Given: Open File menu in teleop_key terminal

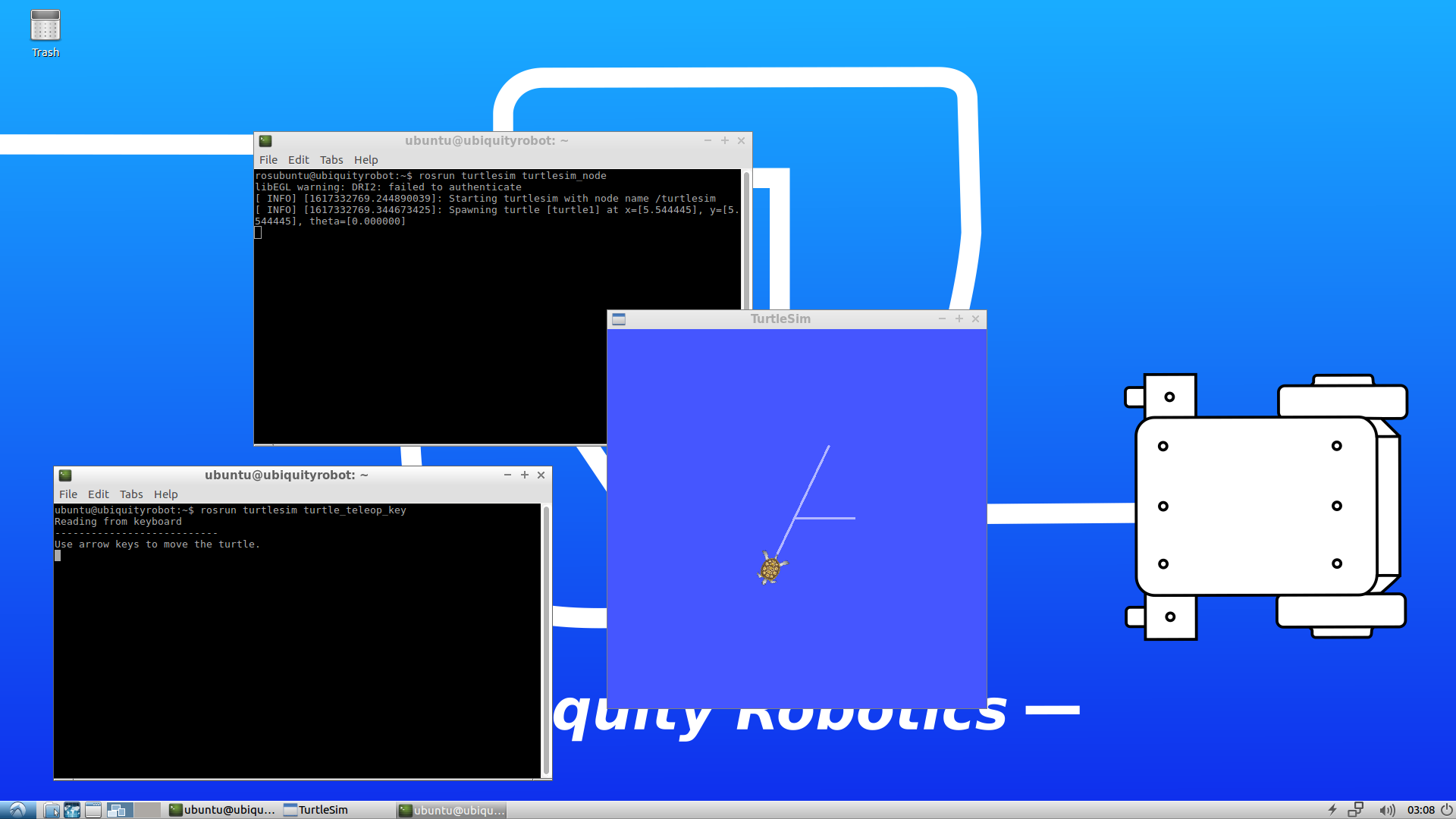Looking at the screenshot, I should coord(68,494).
